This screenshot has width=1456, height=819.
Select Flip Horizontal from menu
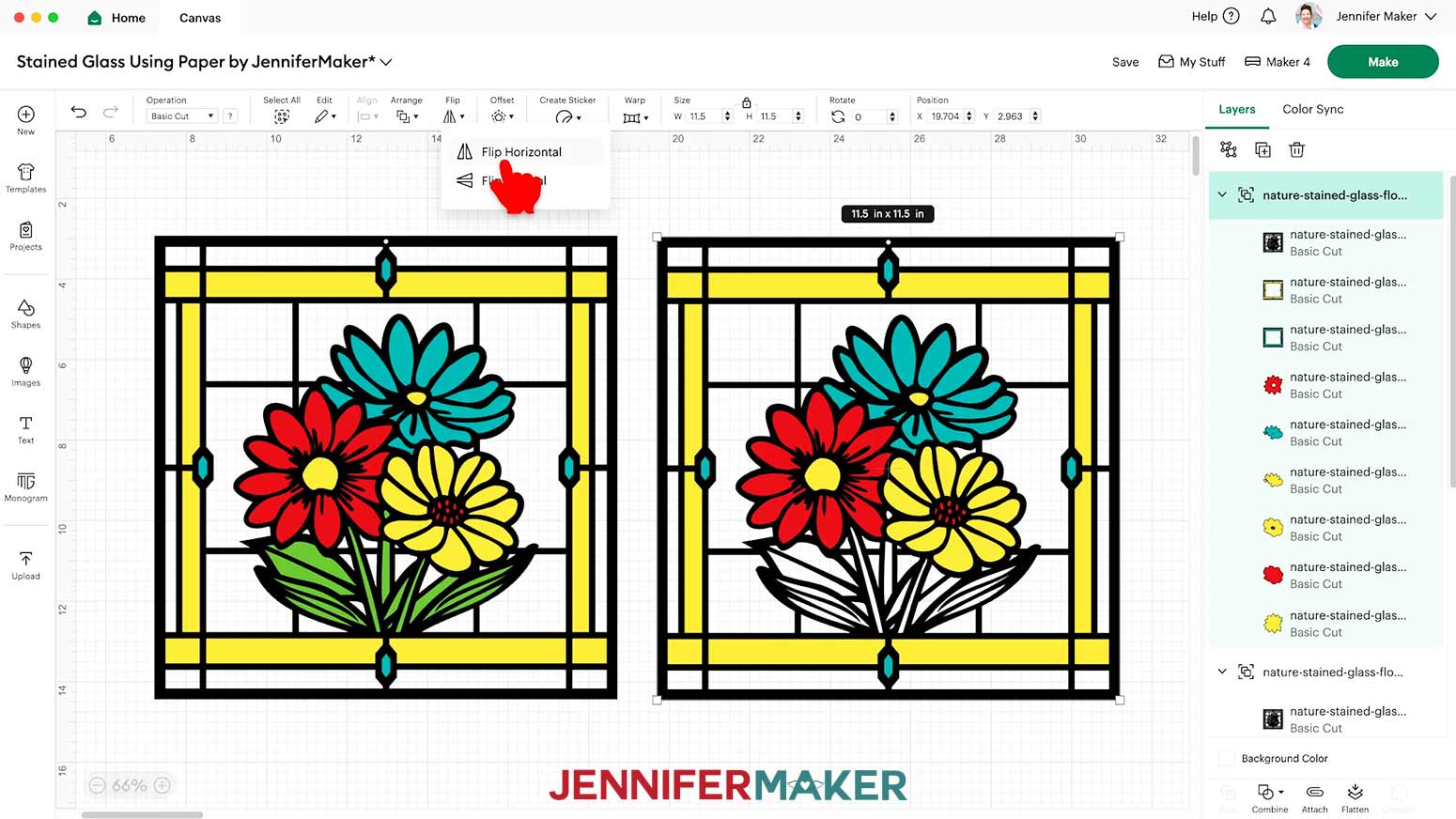(x=521, y=151)
